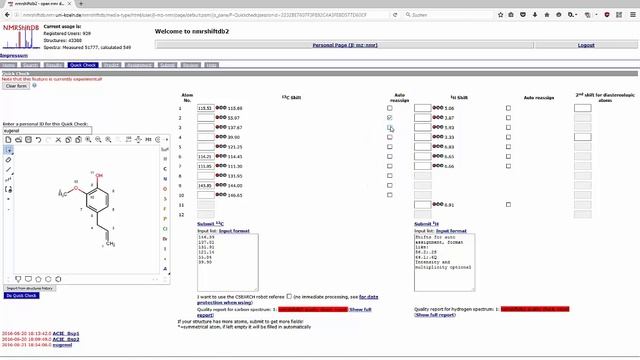Screen dimensions: 640x360
Task: Click the save icon in the structure editor
Action: (28, 140)
